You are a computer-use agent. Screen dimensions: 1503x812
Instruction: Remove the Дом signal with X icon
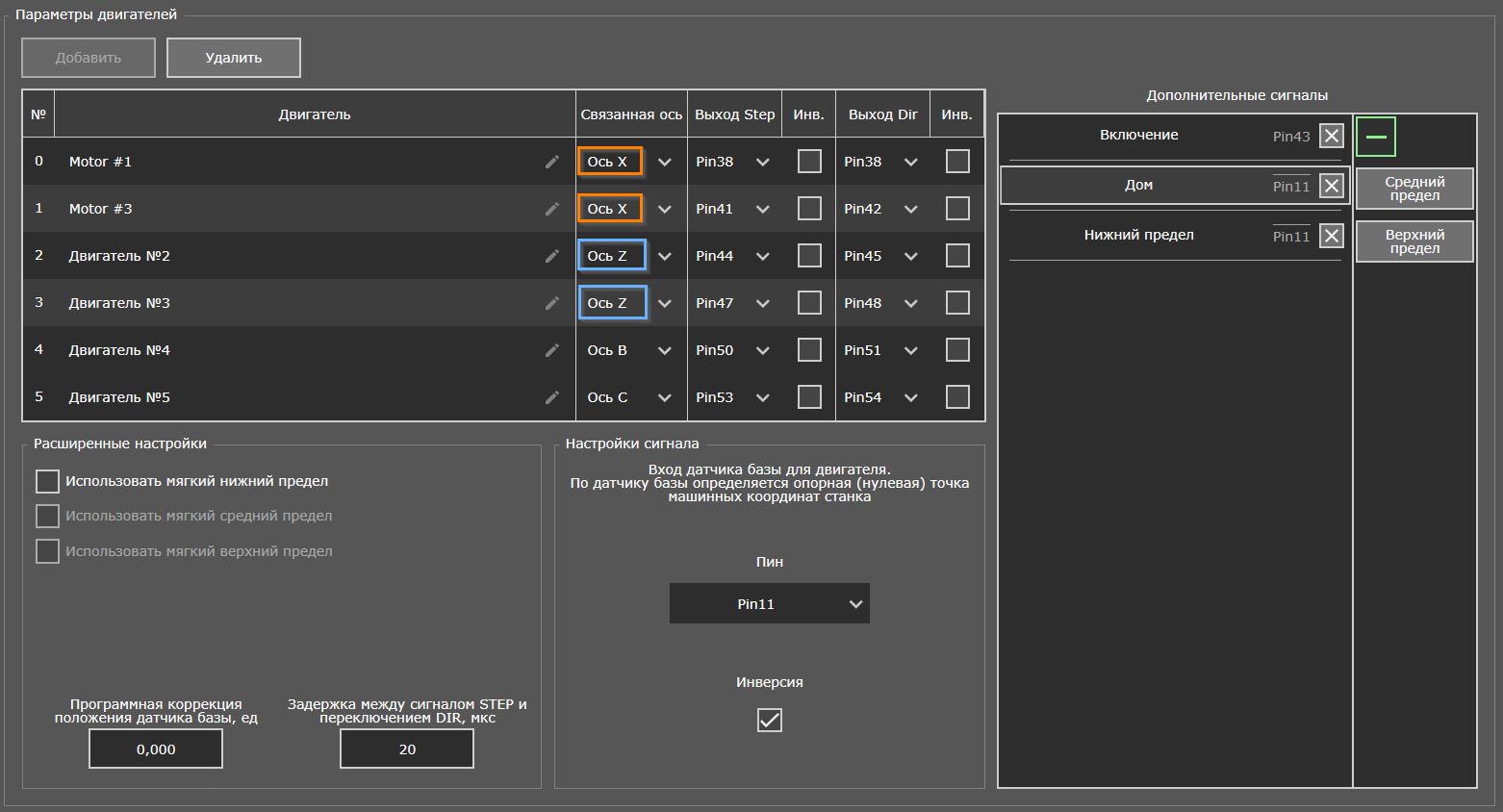(x=1332, y=186)
